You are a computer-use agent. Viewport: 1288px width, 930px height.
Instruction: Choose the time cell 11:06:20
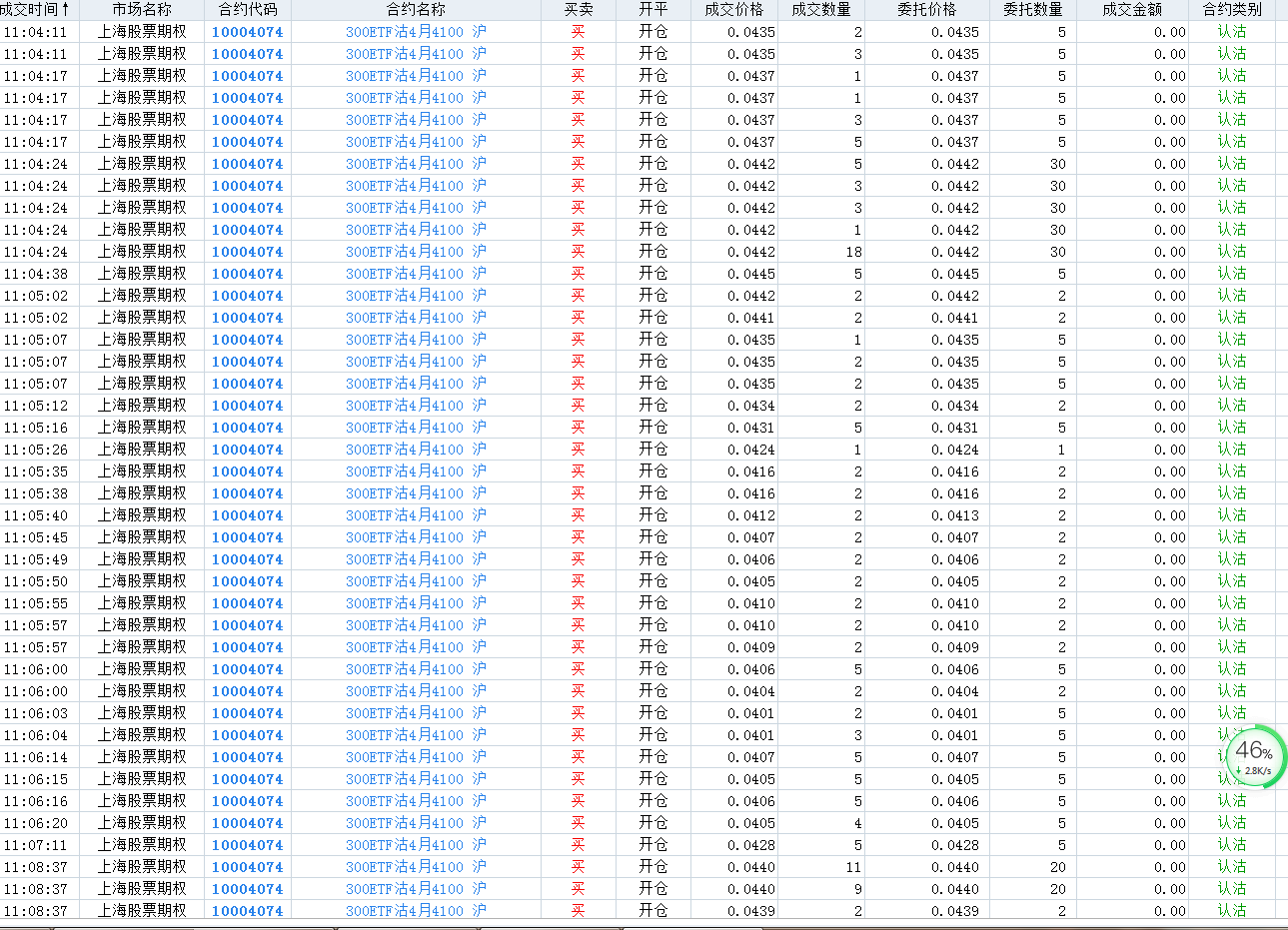click(36, 823)
